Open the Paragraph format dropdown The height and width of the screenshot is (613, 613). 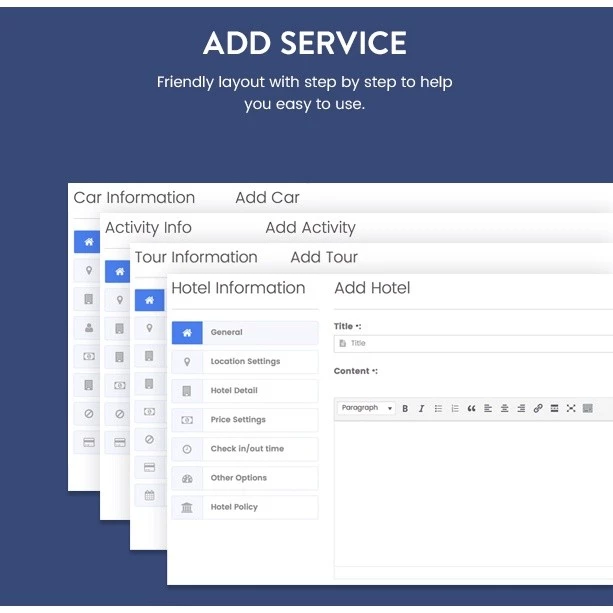[x=366, y=408]
